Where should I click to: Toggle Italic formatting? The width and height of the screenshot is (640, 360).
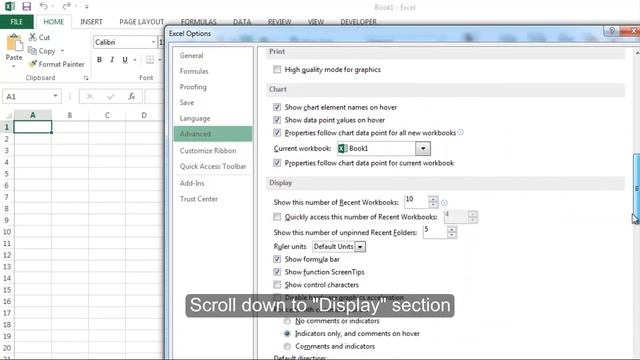112,60
